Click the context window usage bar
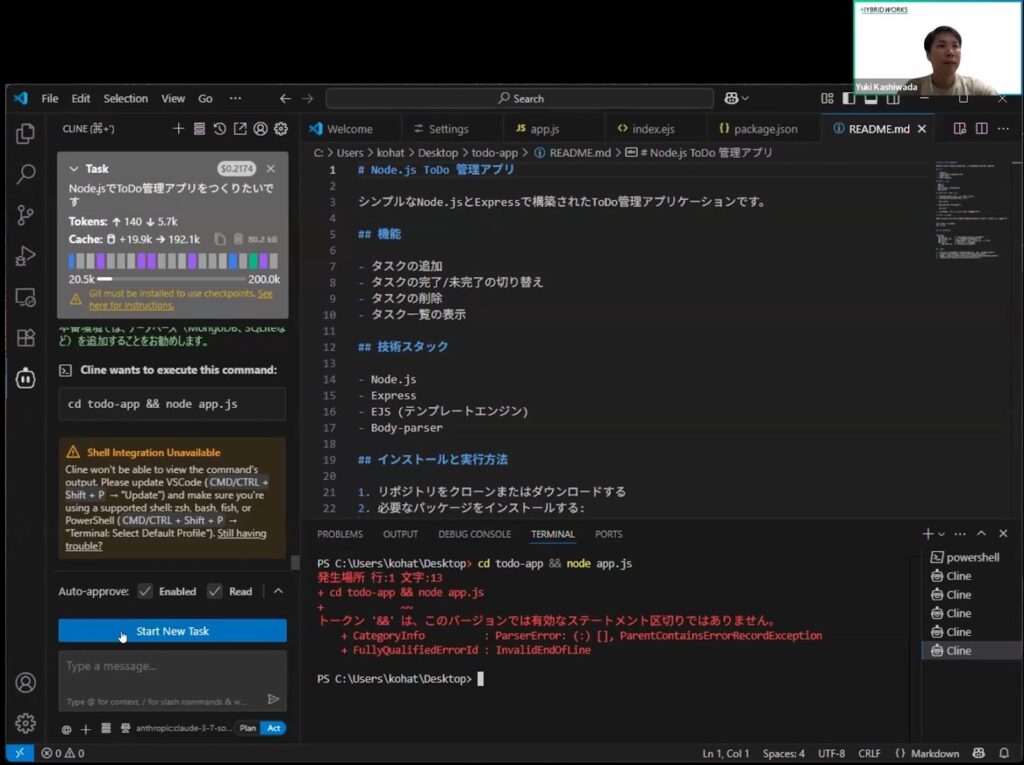 172,279
